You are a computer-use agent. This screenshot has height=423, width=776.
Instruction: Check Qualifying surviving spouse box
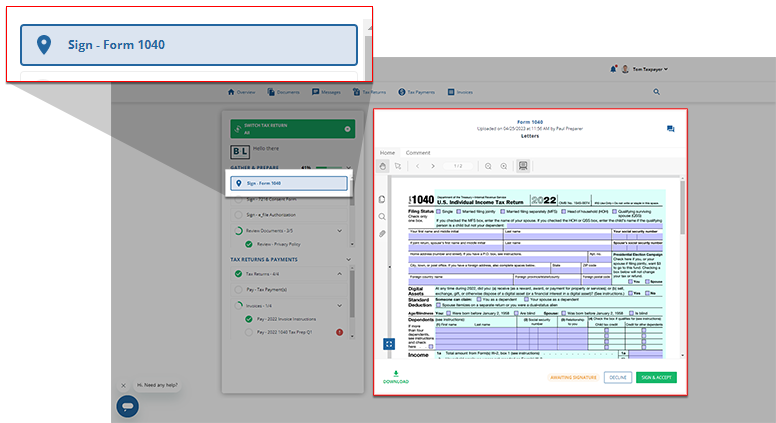(615, 211)
